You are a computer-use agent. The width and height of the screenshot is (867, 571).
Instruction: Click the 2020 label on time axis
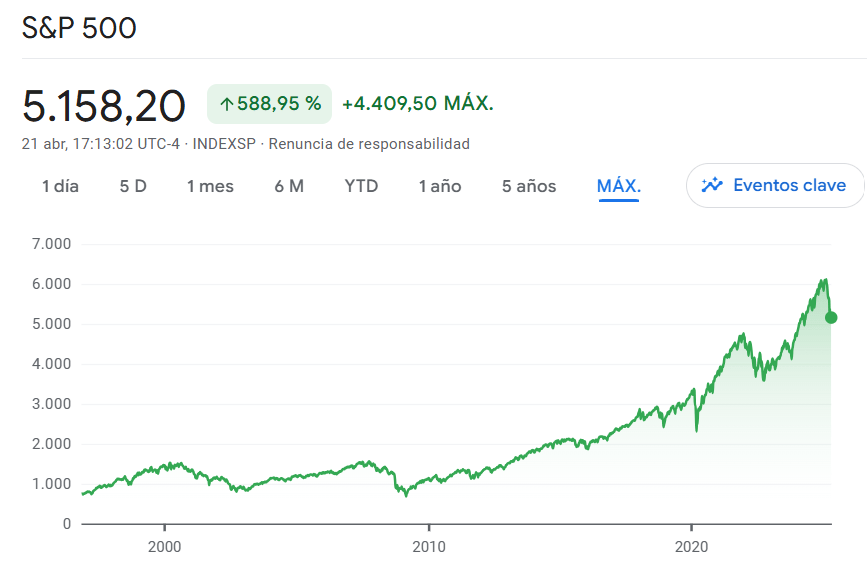tap(692, 547)
